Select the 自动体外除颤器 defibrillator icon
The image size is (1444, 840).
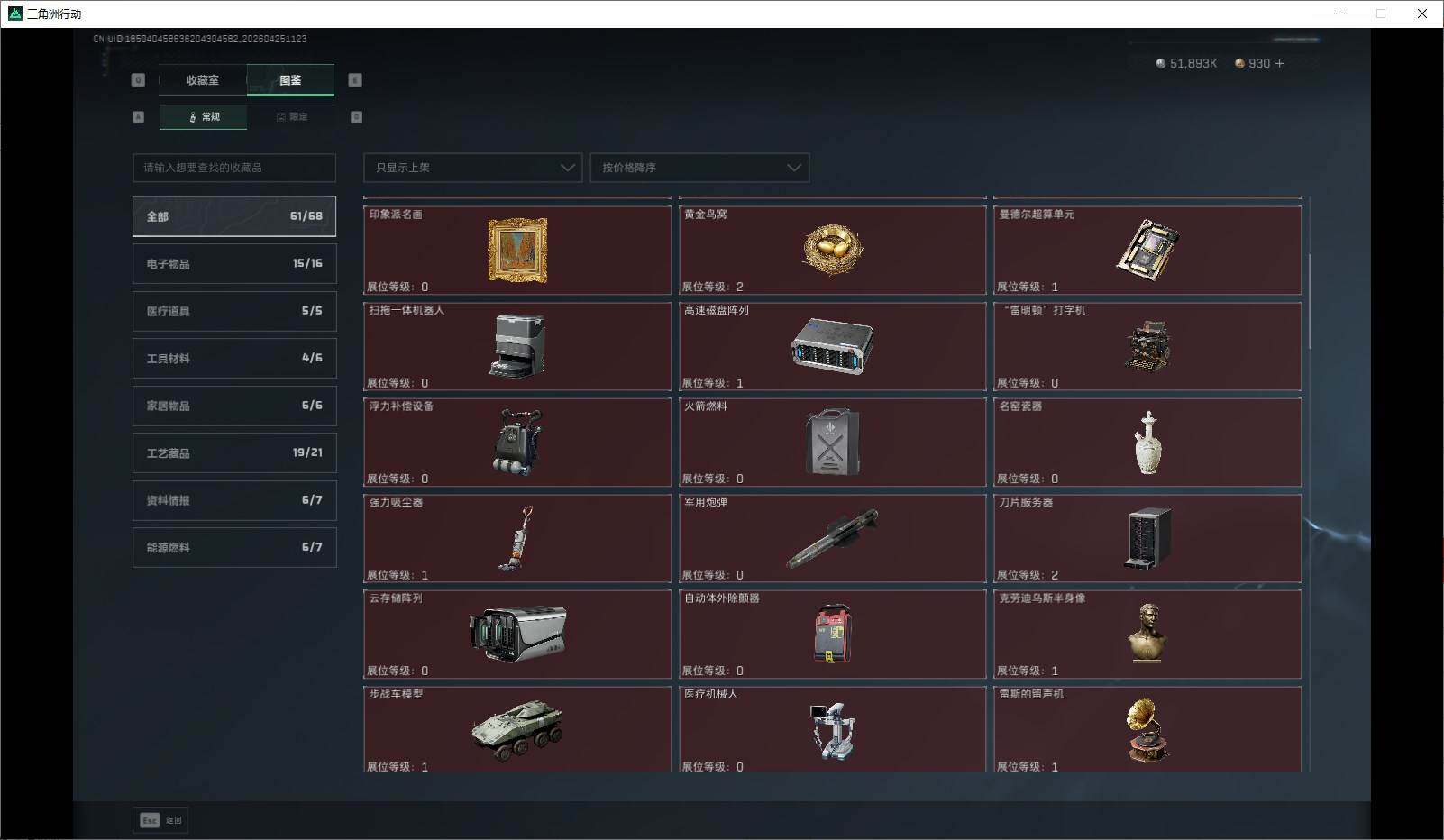(x=832, y=634)
